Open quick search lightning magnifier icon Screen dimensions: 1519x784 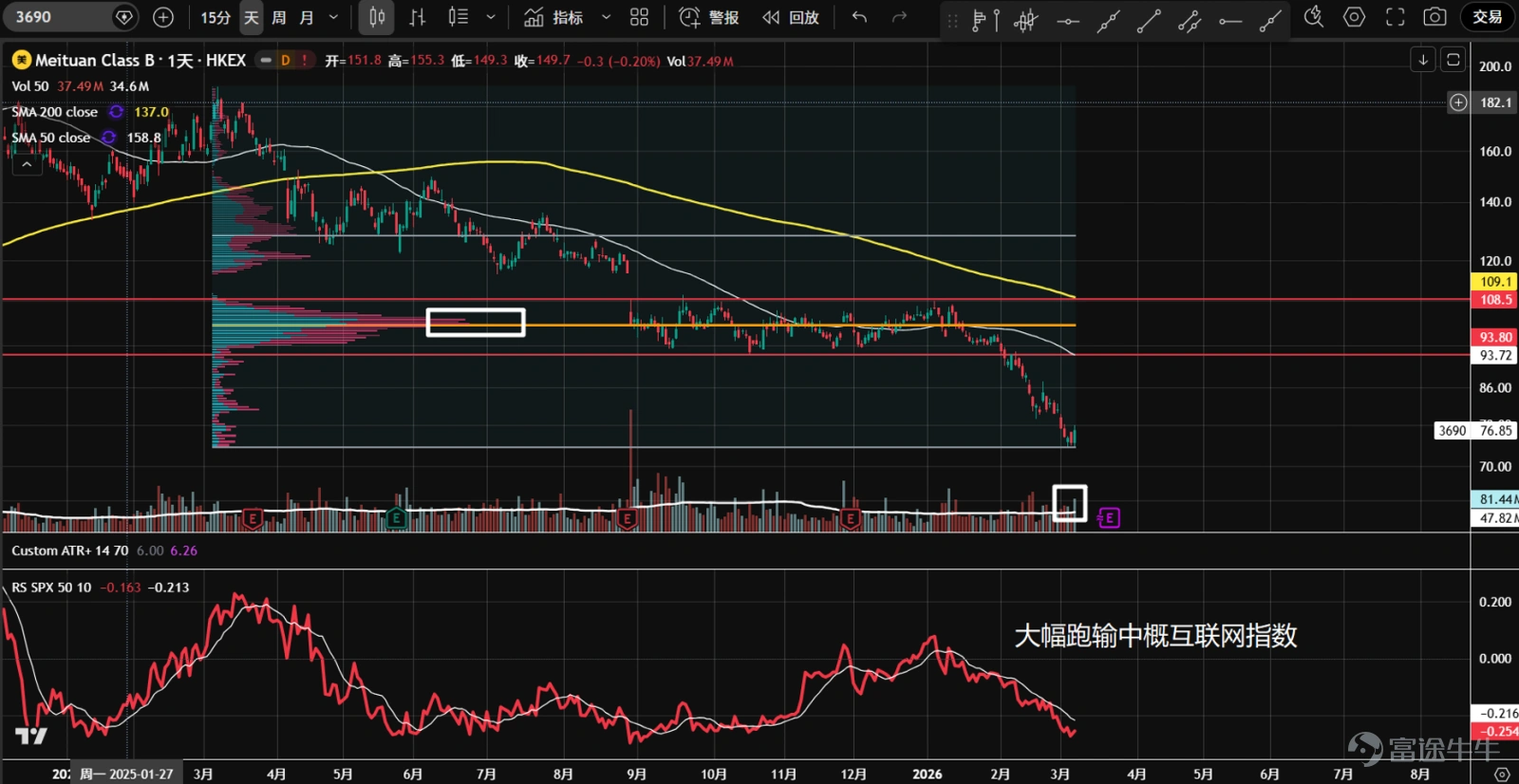point(1314,17)
